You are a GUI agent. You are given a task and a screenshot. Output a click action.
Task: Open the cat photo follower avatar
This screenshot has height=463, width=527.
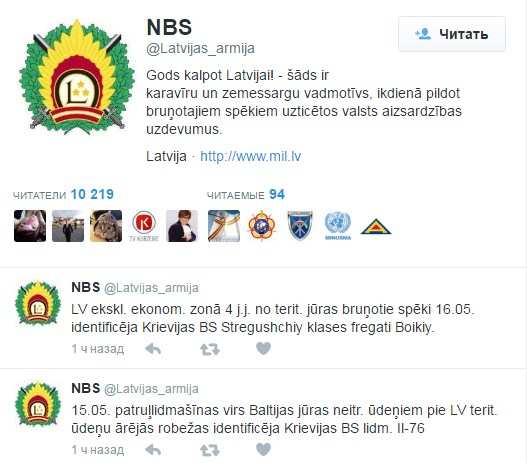coord(106,226)
